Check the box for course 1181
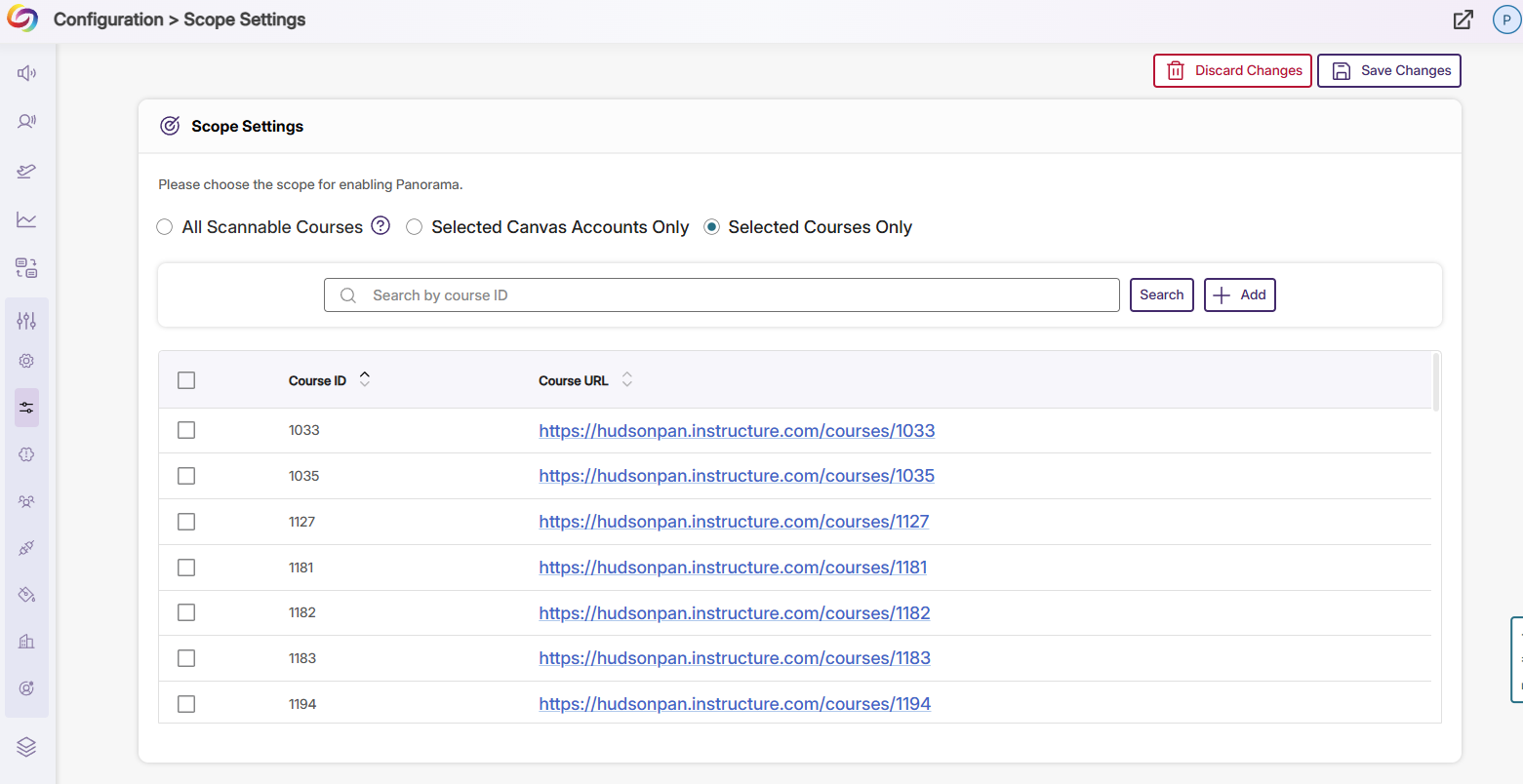This screenshot has height=784, width=1523. (x=186, y=568)
